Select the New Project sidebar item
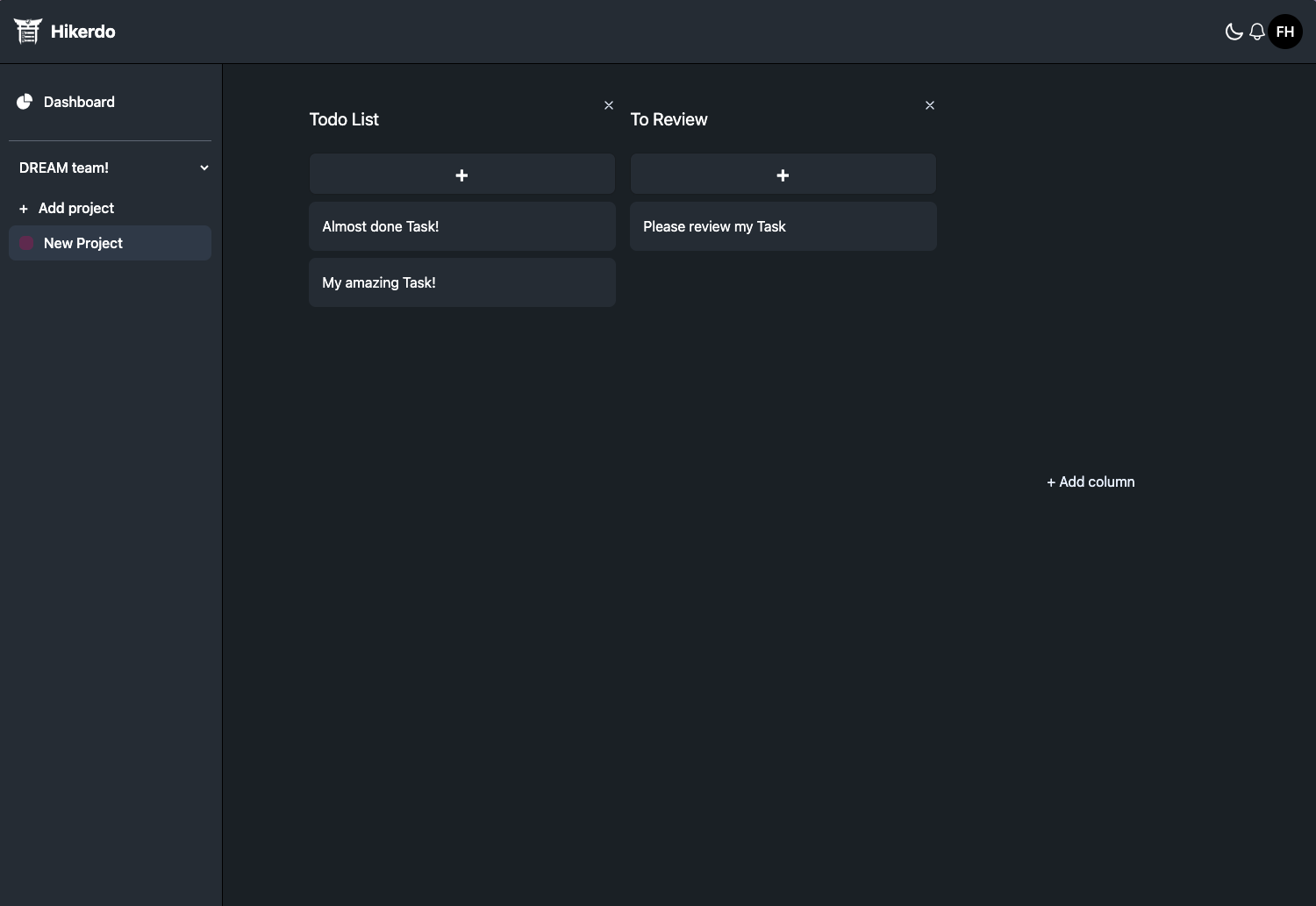 [x=83, y=243]
